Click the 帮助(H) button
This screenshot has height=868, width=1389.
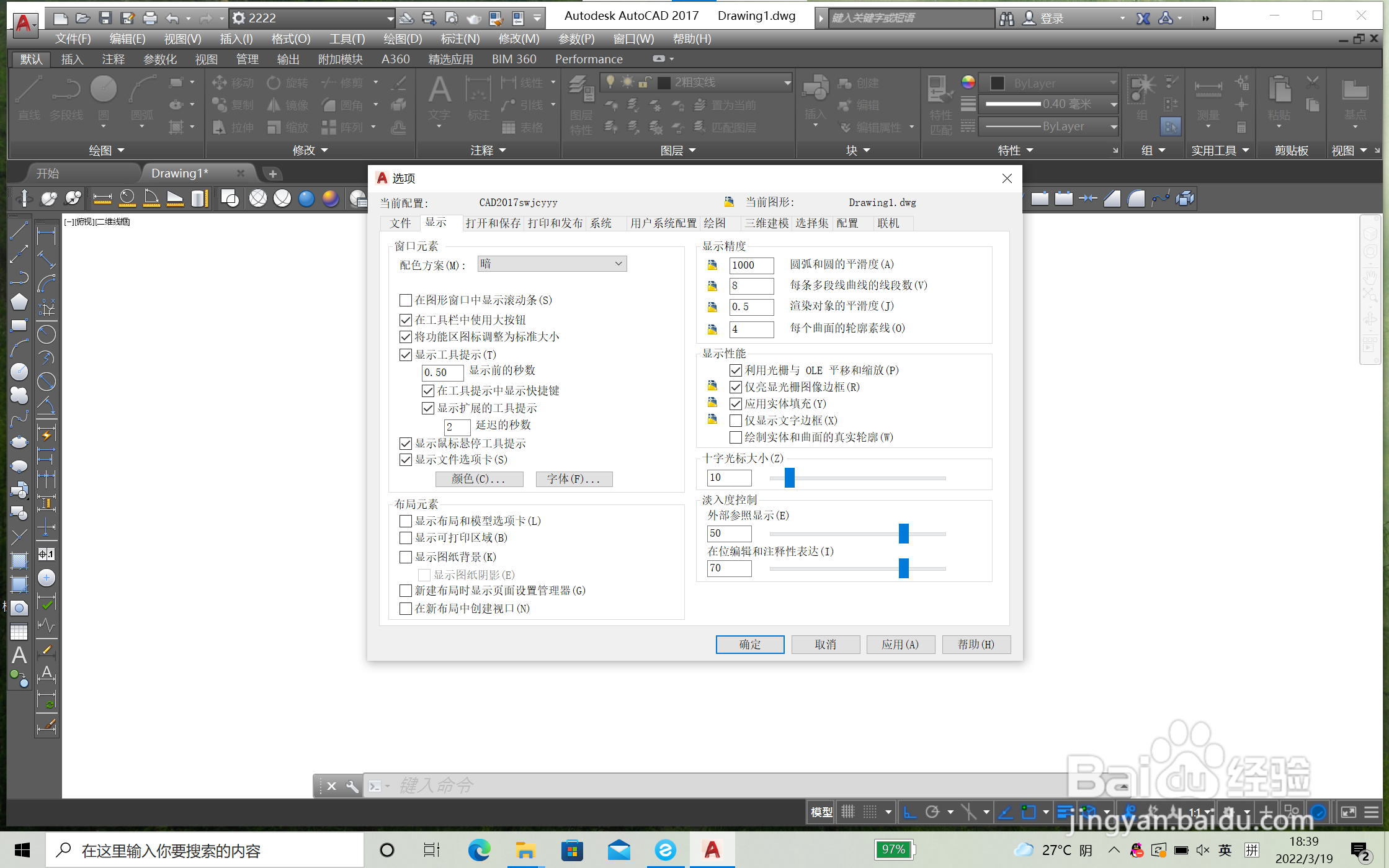[976, 645]
